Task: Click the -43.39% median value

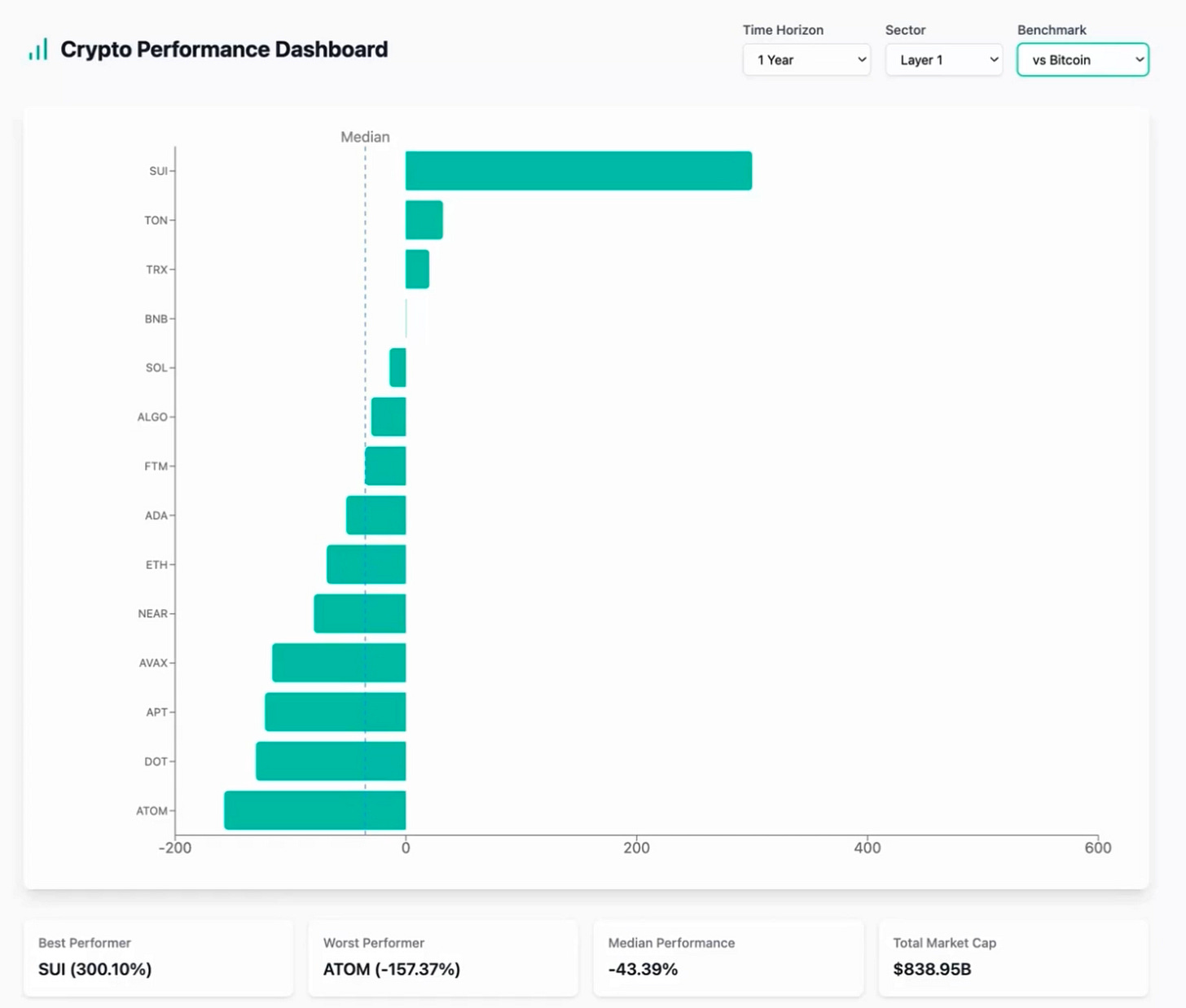Action: [643, 969]
